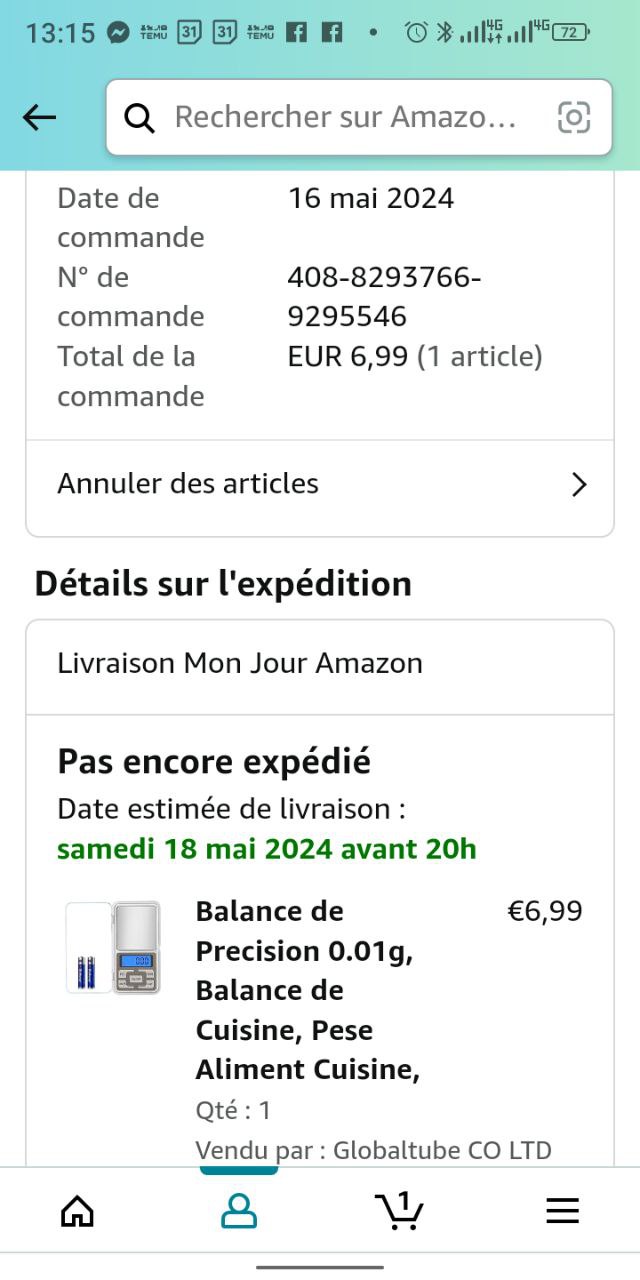
Task: Tap the order number 408-8293766-9295546
Action: click(384, 297)
